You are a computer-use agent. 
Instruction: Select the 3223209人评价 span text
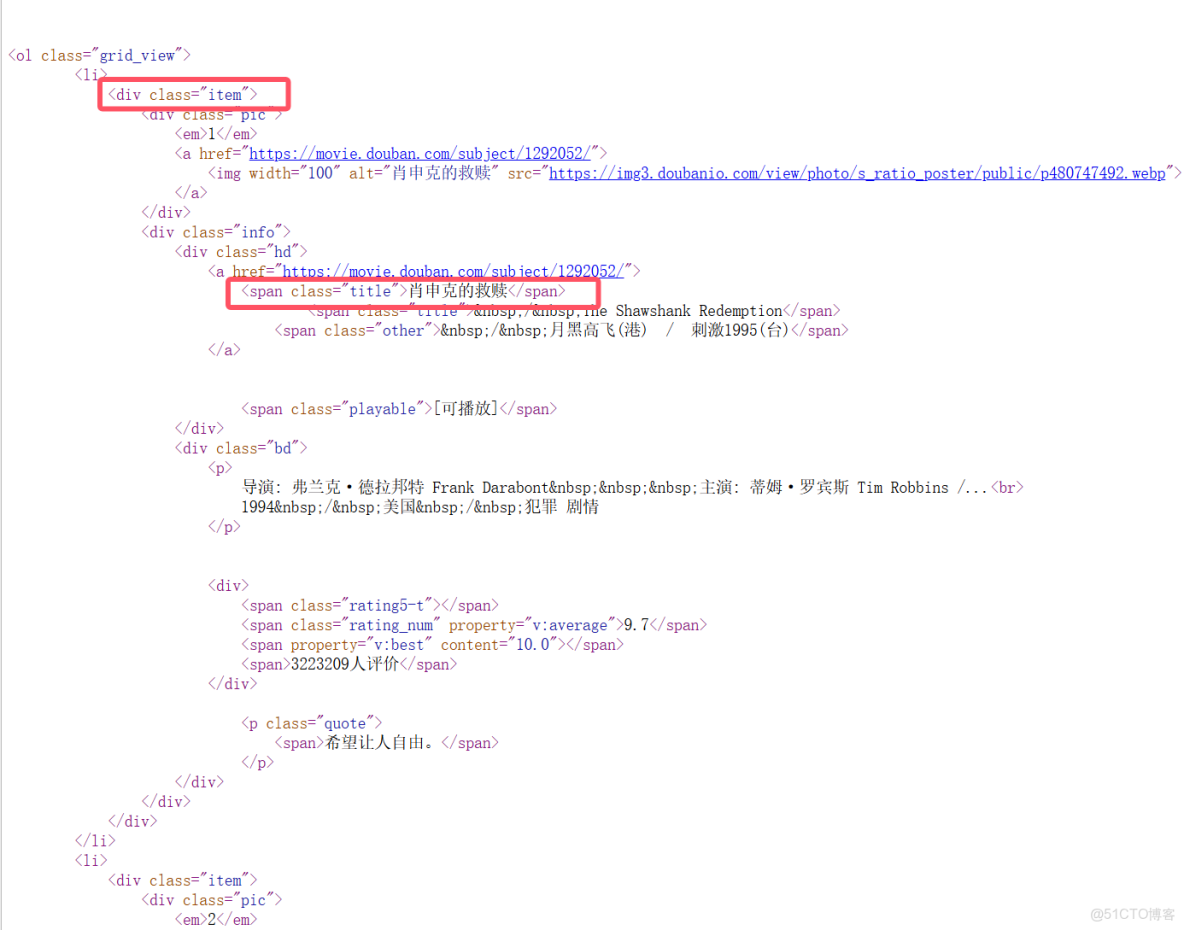click(x=345, y=664)
